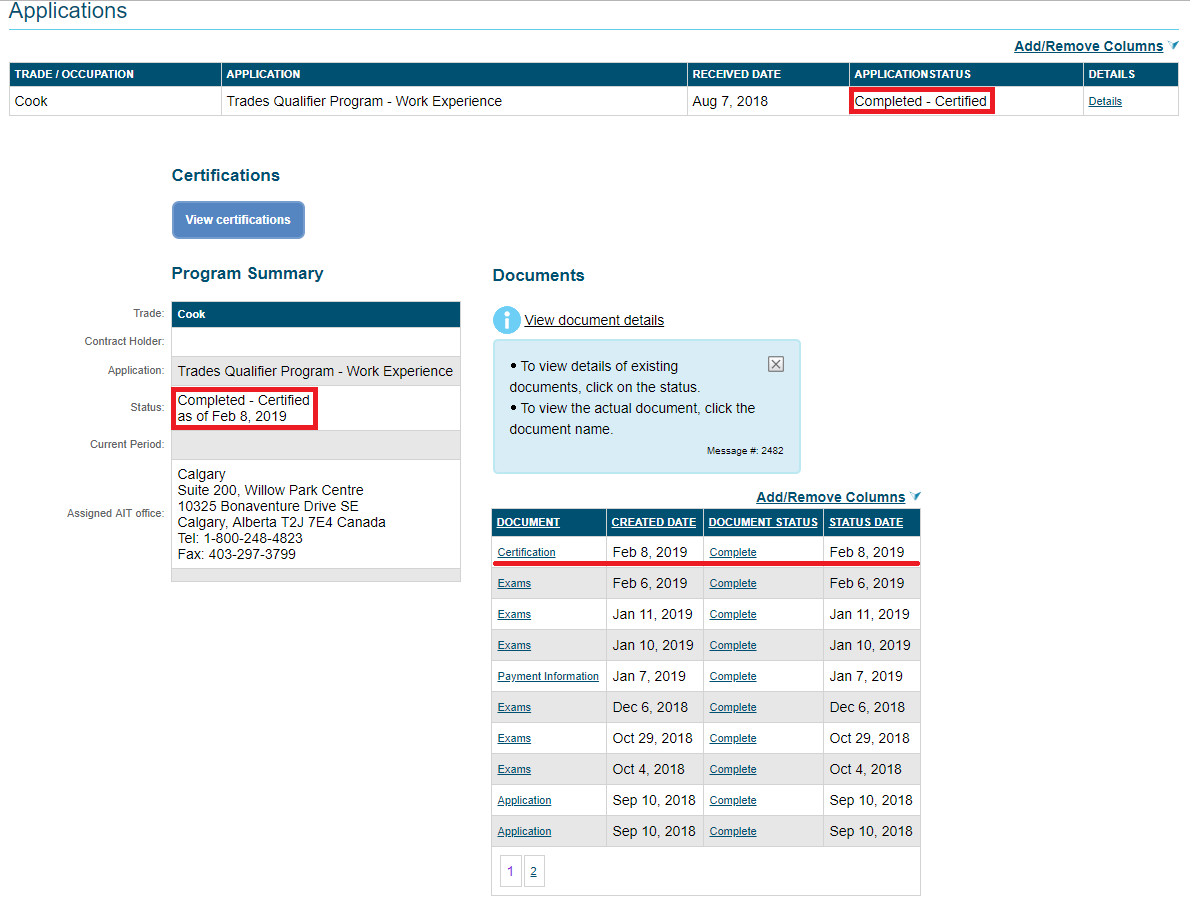The width and height of the screenshot is (1190, 904).
Task: Click the Program Summary heading
Action: pos(247,273)
